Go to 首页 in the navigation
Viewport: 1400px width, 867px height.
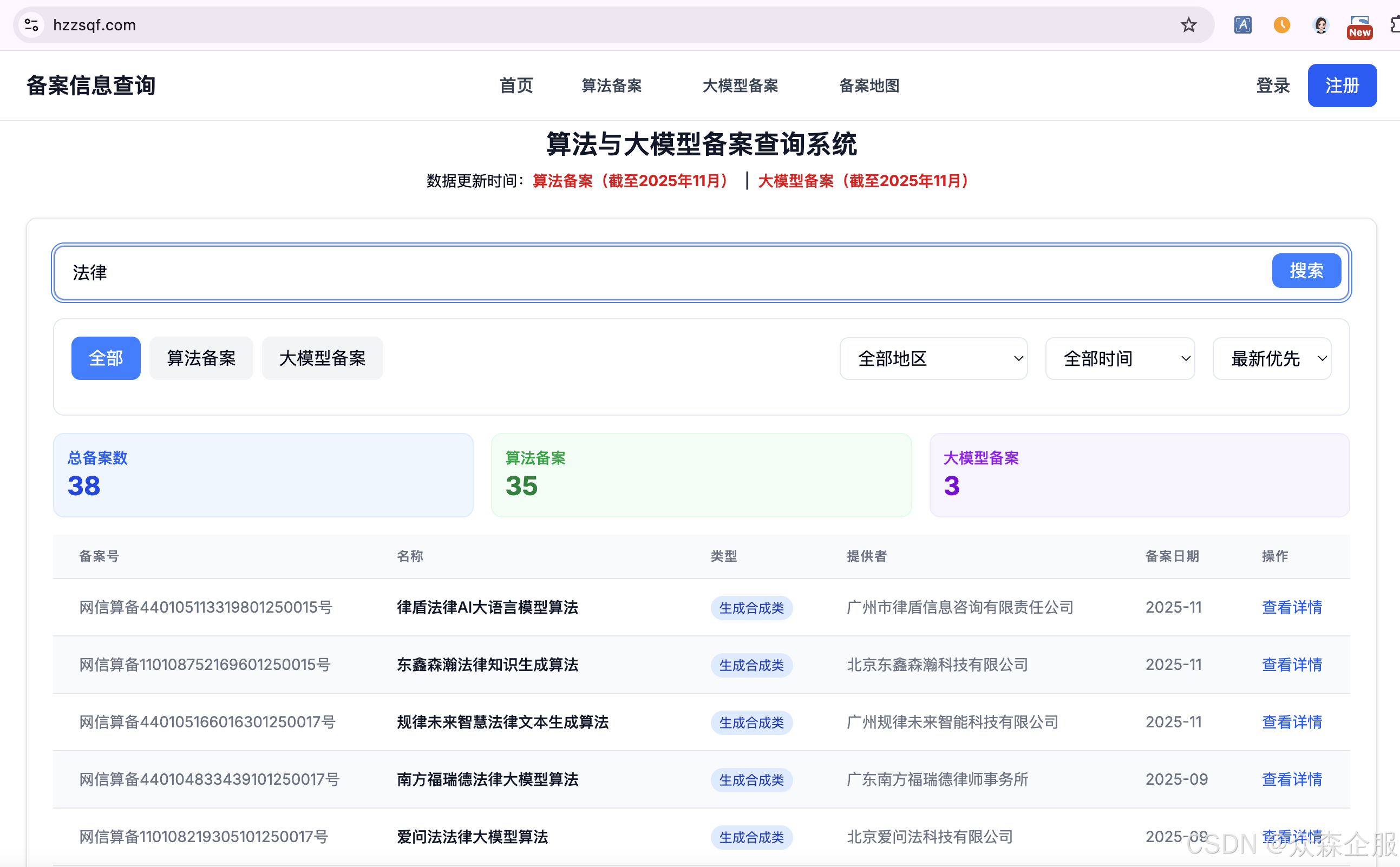point(515,86)
